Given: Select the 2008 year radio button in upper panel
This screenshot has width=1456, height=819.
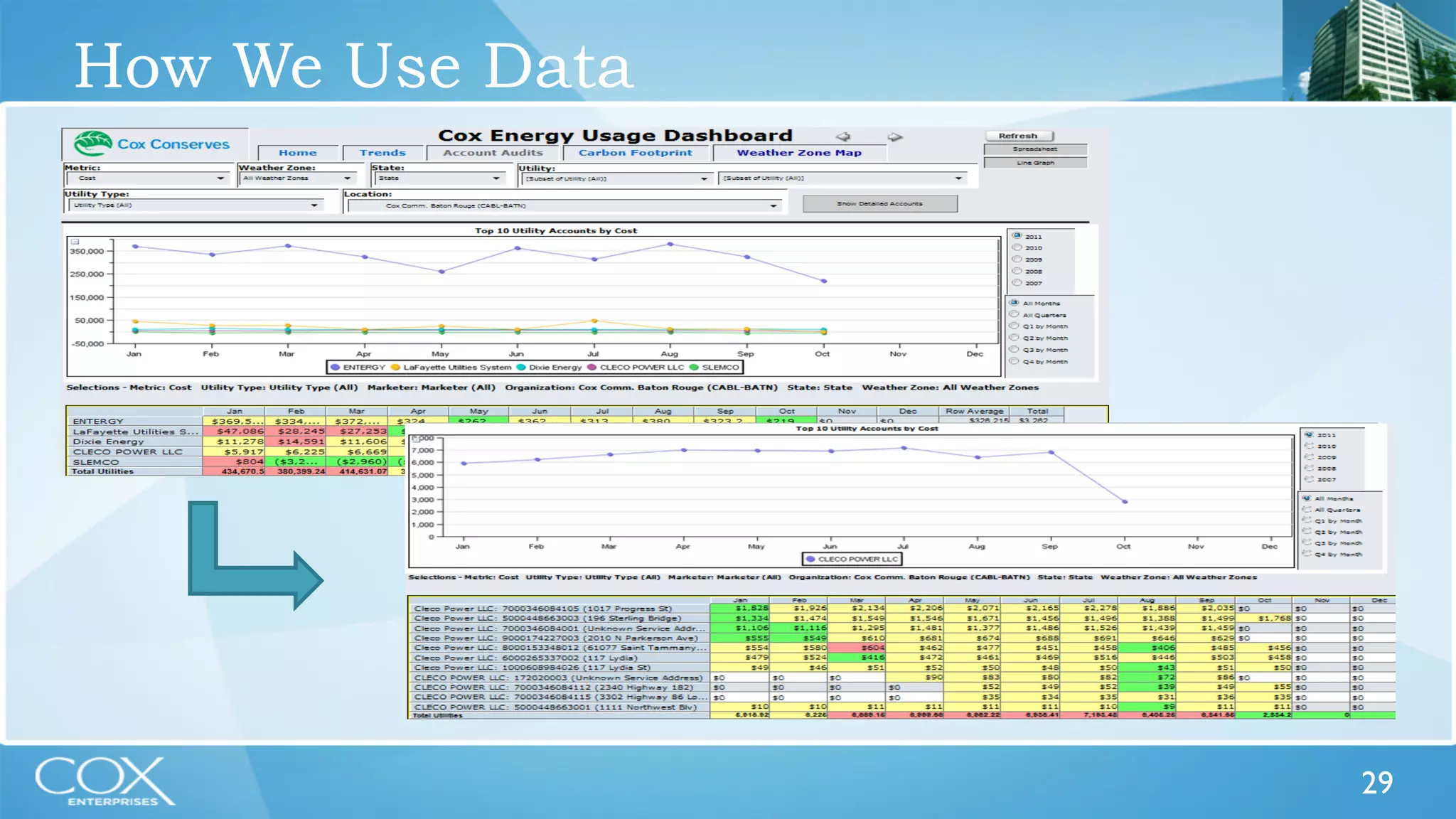Looking at the screenshot, I should pos(1017,271).
